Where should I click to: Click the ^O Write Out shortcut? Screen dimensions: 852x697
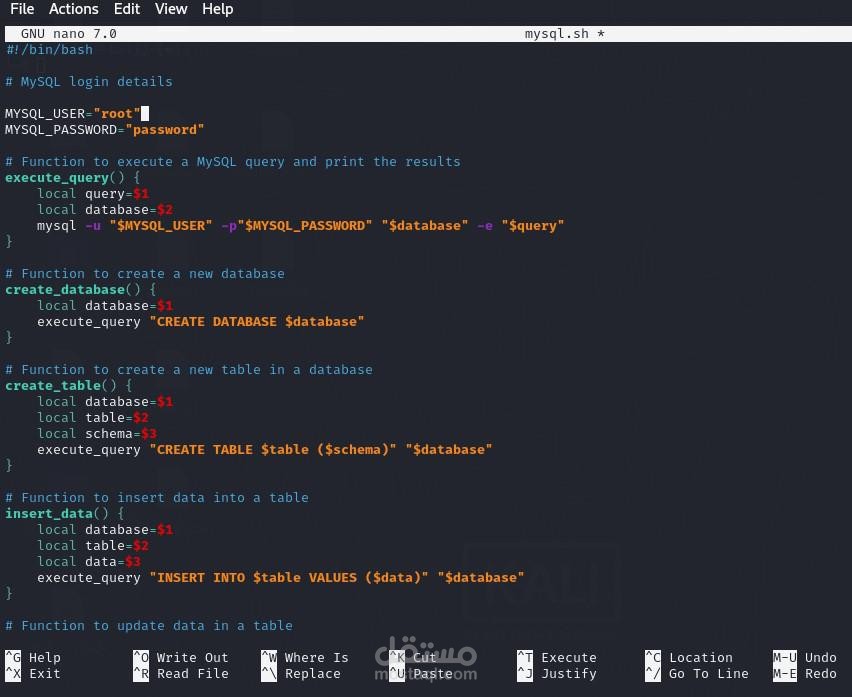coord(181,657)
